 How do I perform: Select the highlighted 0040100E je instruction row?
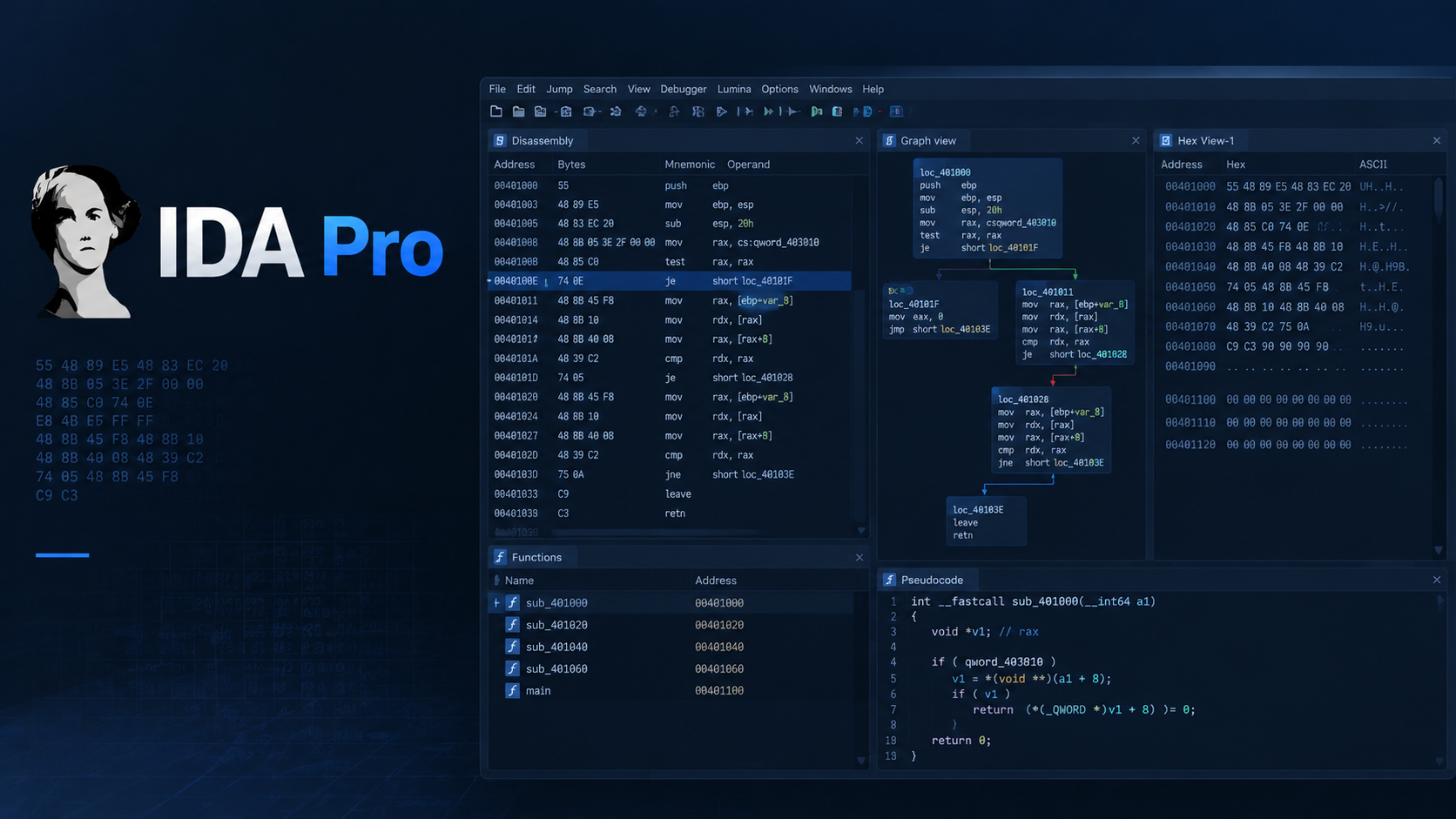click(670, 281)
